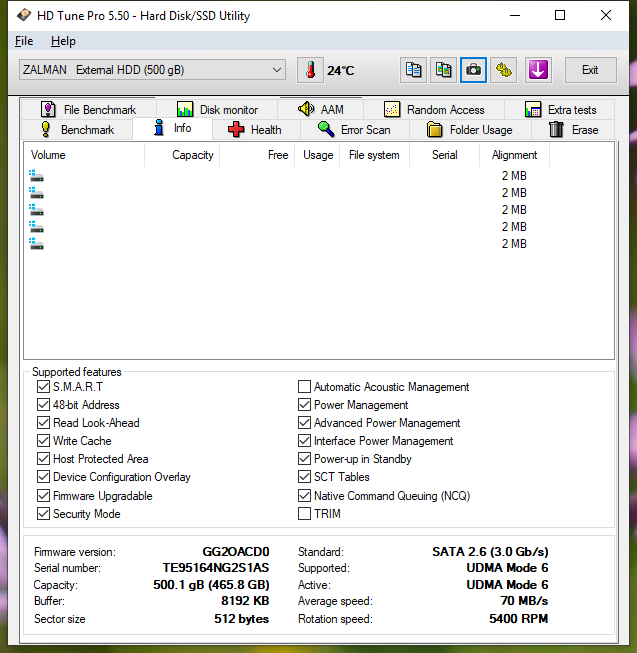Open the options gears icon
Screen dimensions: 637x653
coord(504,70)
